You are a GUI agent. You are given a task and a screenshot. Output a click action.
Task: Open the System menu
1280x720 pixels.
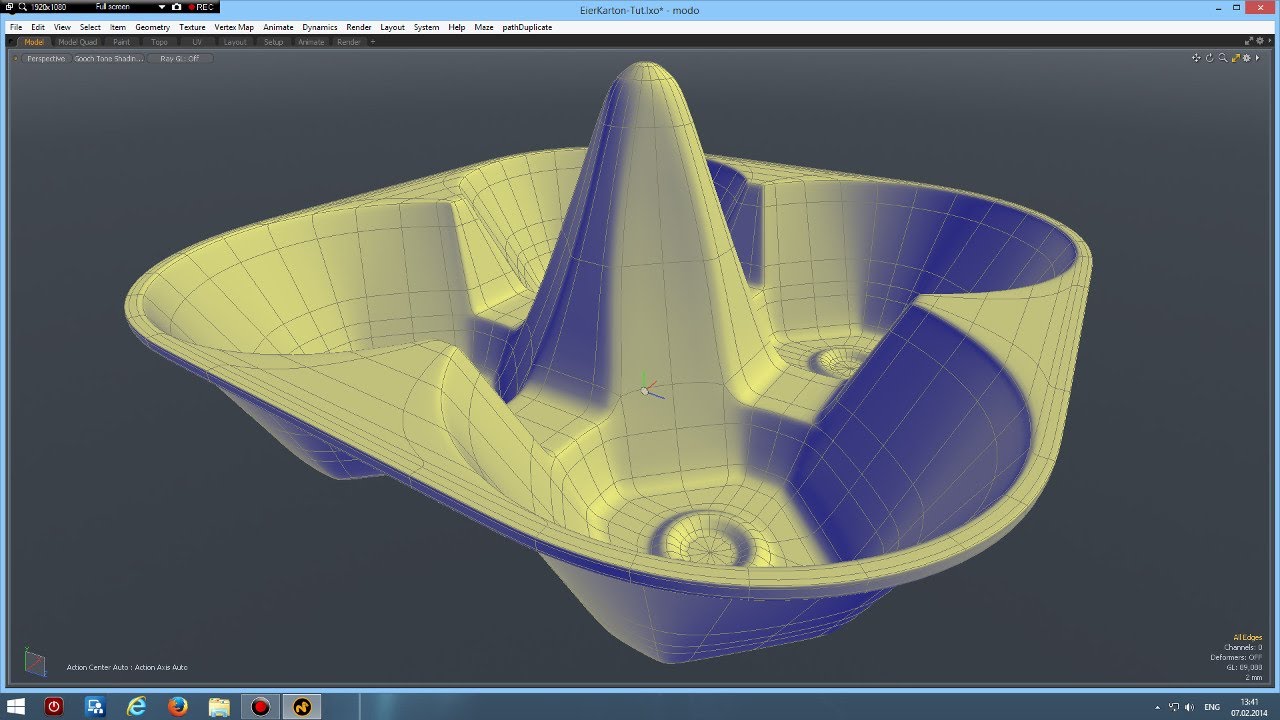(426, 27)
